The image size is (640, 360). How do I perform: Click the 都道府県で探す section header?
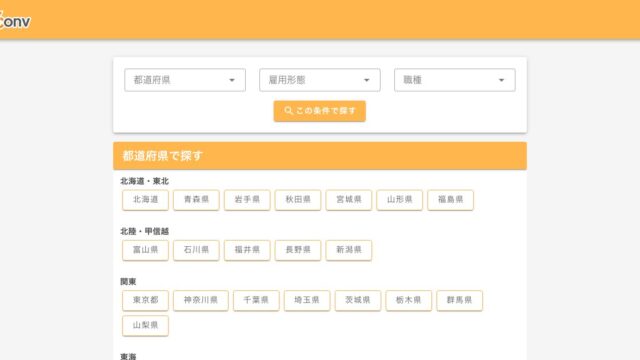coord(320,156)
